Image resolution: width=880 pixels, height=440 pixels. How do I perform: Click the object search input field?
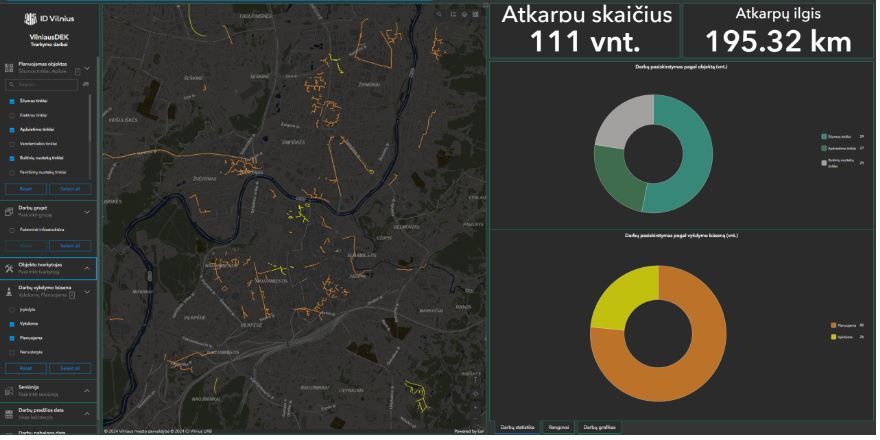(45, 85)
